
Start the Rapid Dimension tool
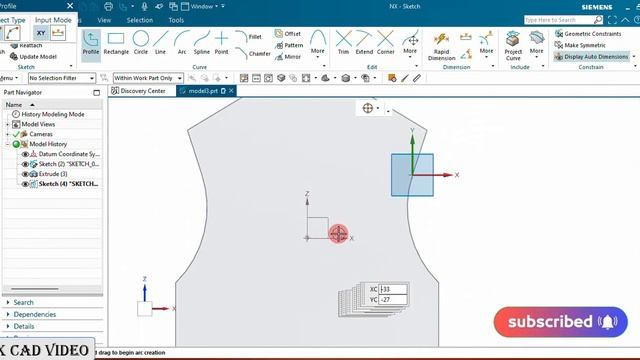click(441, 47)
